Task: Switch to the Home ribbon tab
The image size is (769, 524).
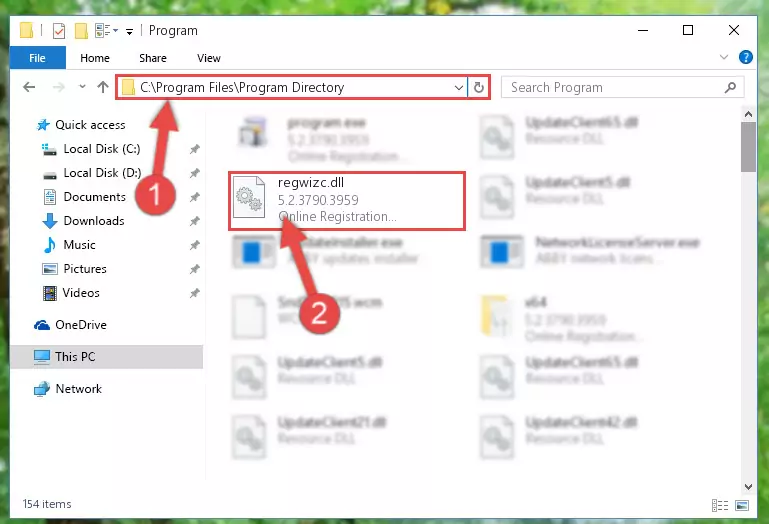Action: pyautogui.click(x=95, y=58)
